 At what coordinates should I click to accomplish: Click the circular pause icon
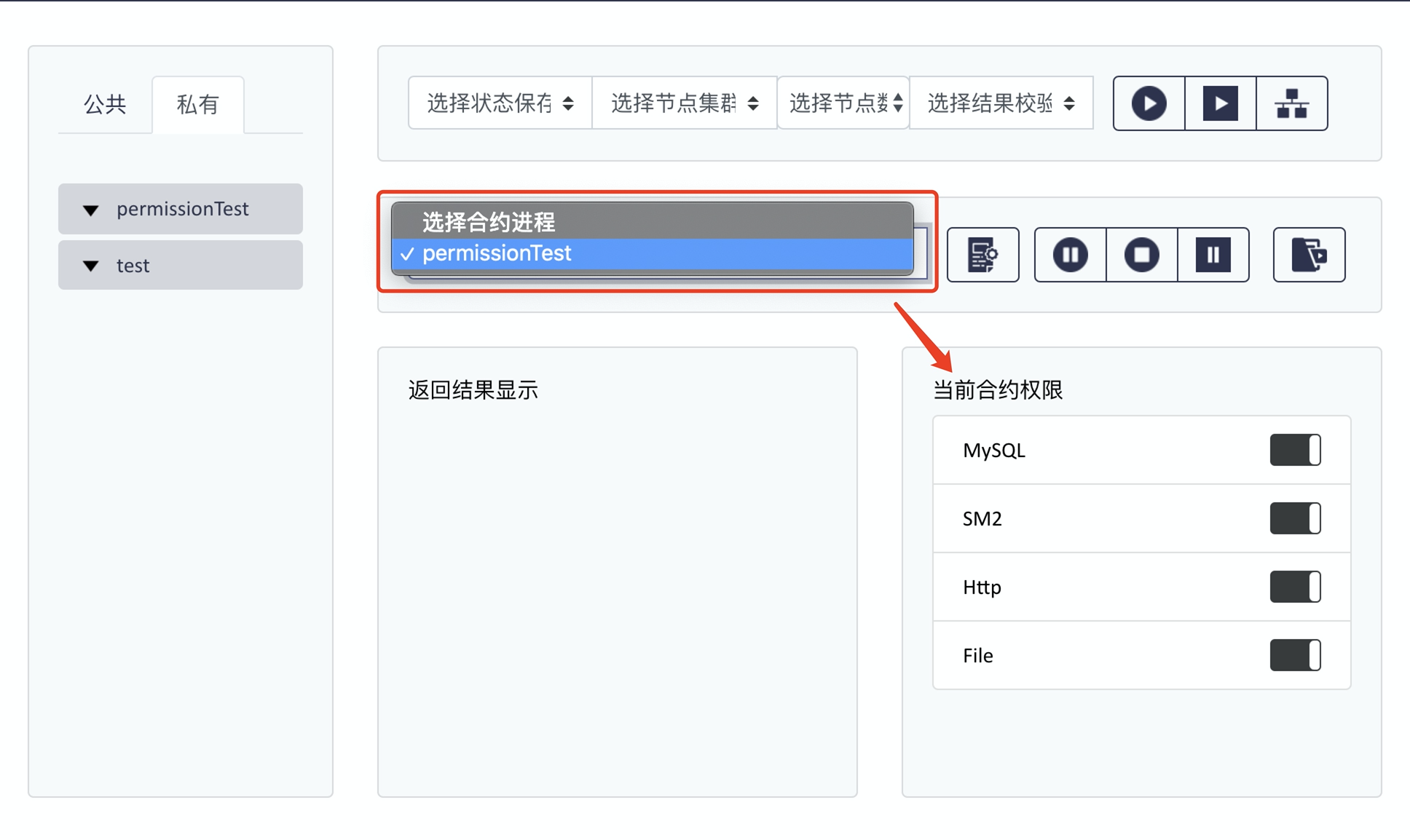pyautogui.click(x=1070, y=255)
